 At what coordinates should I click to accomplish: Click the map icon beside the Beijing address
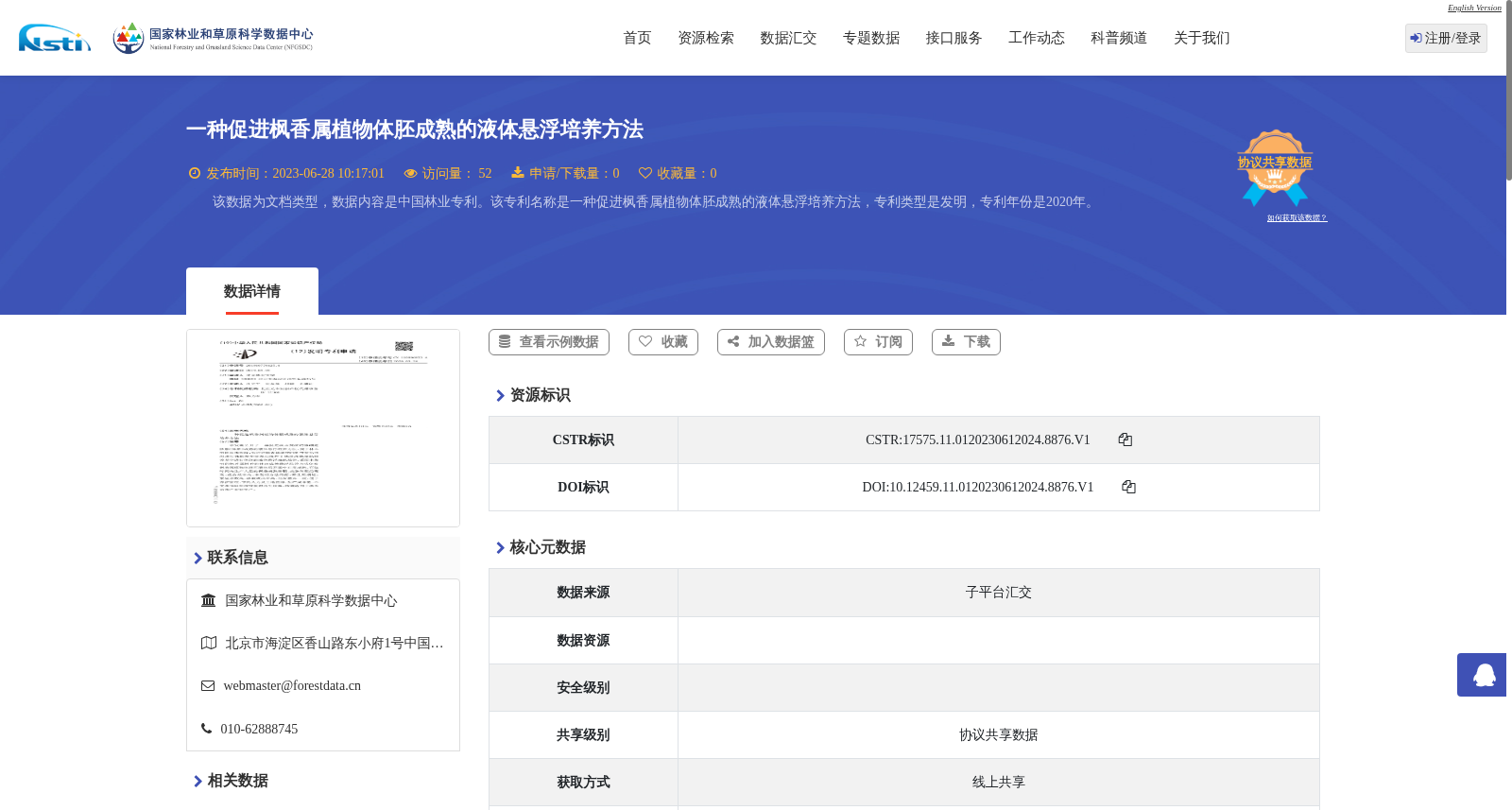coord(209,643)
